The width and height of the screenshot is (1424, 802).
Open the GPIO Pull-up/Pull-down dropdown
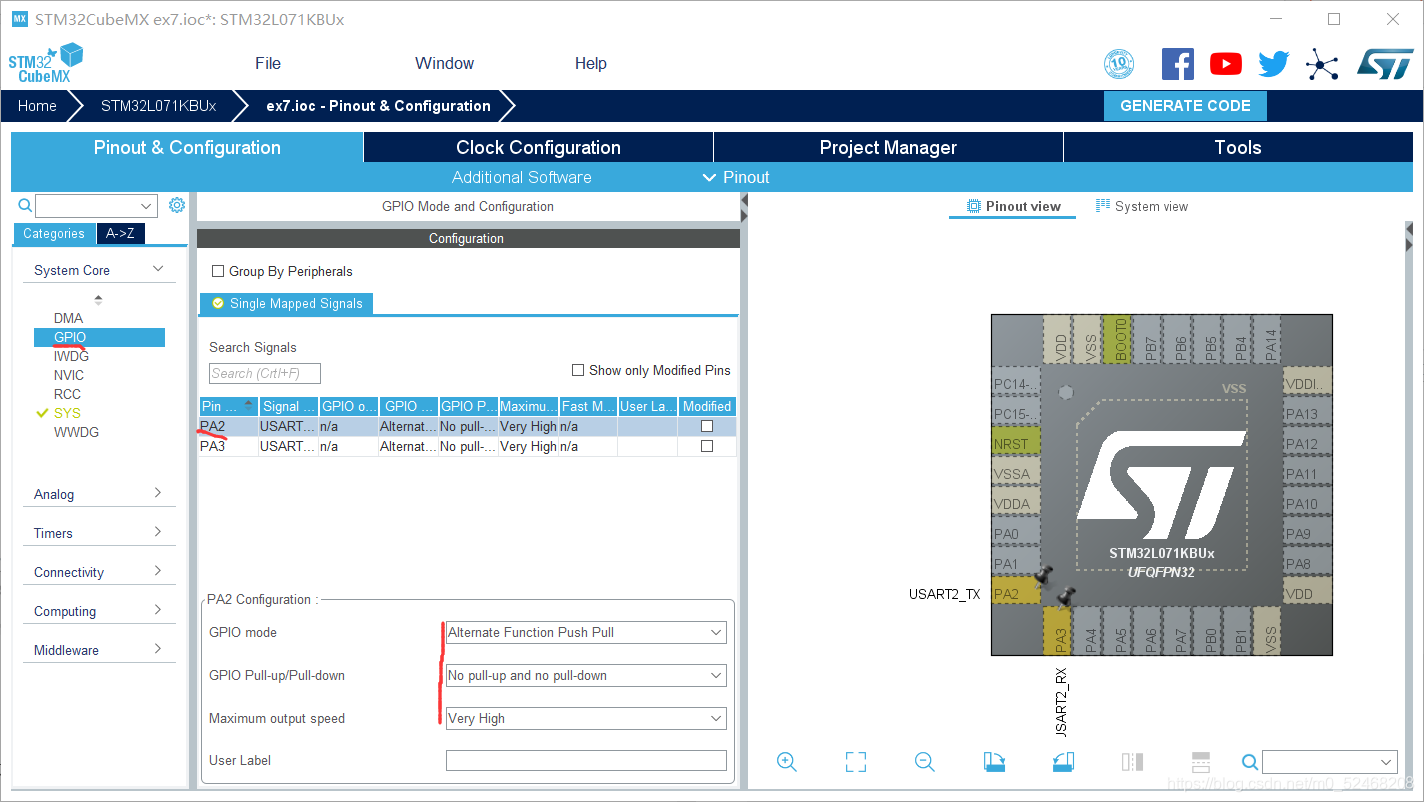(586, 675)
